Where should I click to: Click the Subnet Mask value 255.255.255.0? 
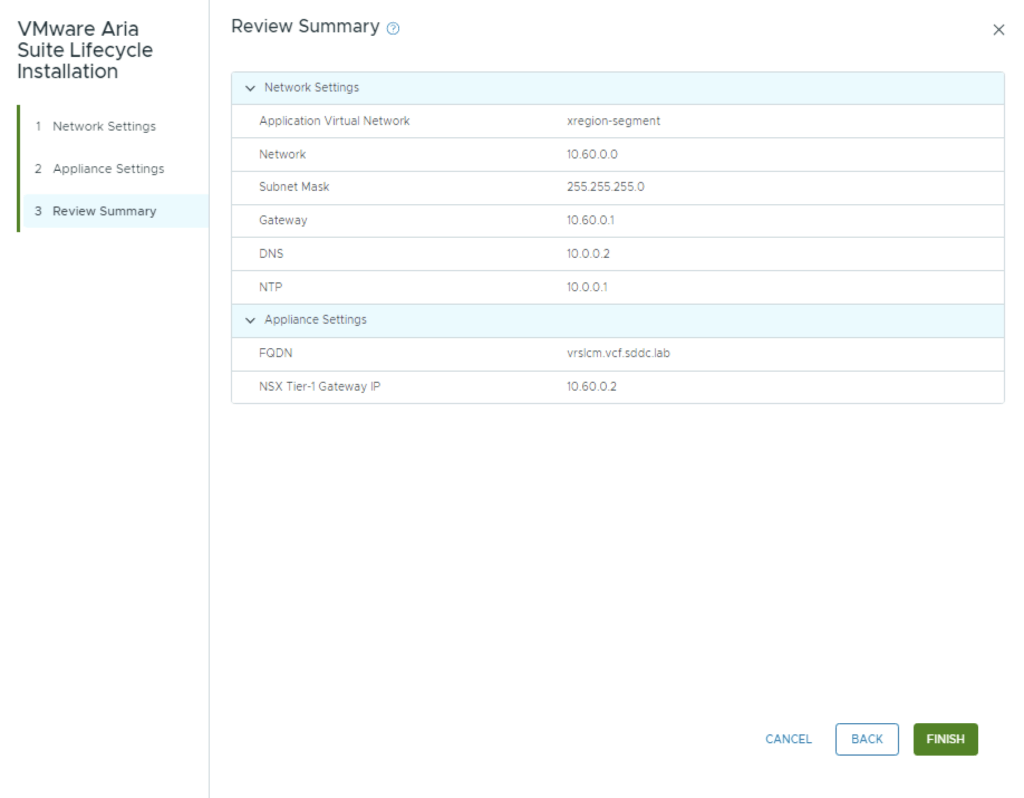coord(605,187)
